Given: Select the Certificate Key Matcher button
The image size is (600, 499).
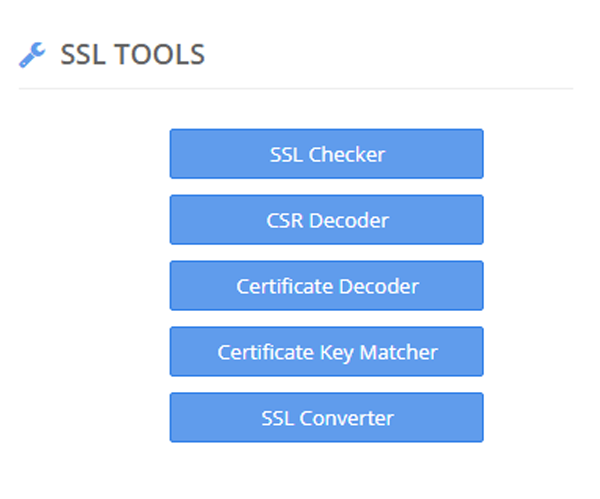Looking at the screenshot, I should [x=326, y=351].
